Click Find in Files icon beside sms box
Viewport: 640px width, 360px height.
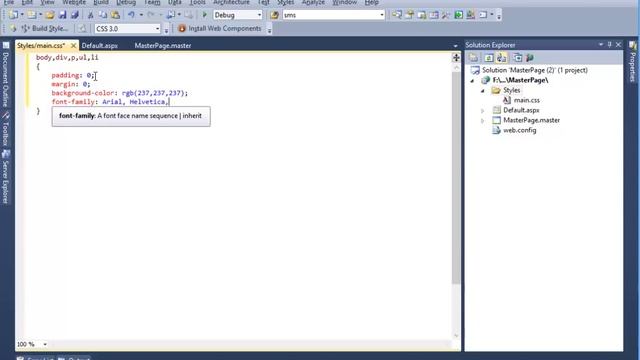[274, 15]
